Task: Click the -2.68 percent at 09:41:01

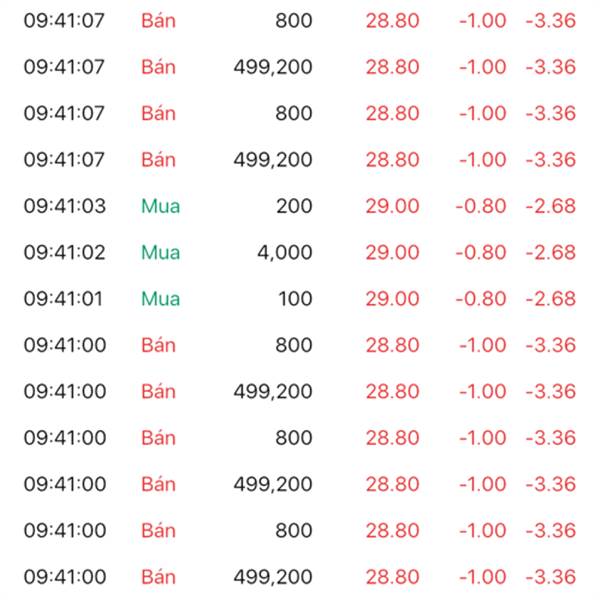Action: tap(550, 299)
